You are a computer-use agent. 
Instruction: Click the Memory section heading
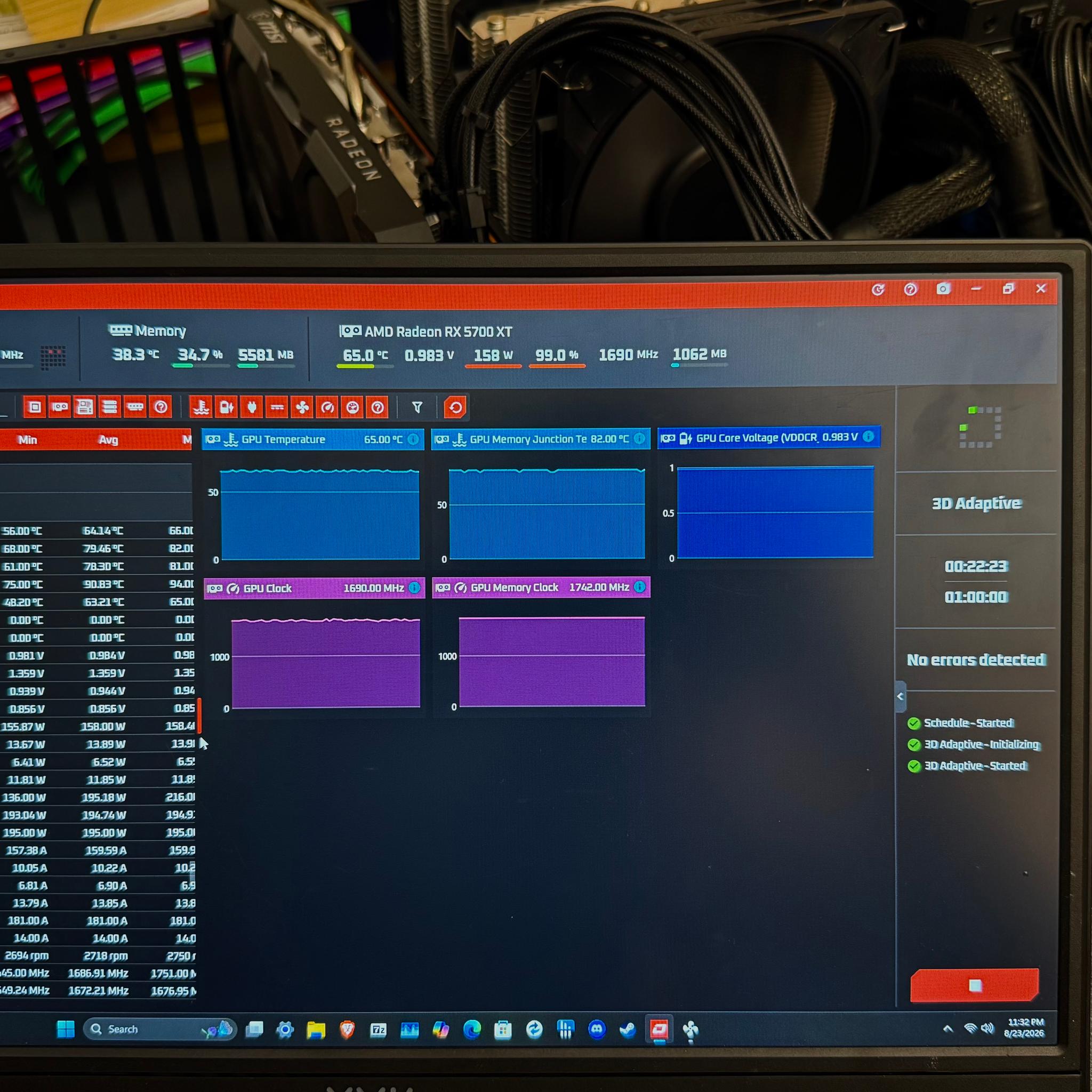point(147,331)
